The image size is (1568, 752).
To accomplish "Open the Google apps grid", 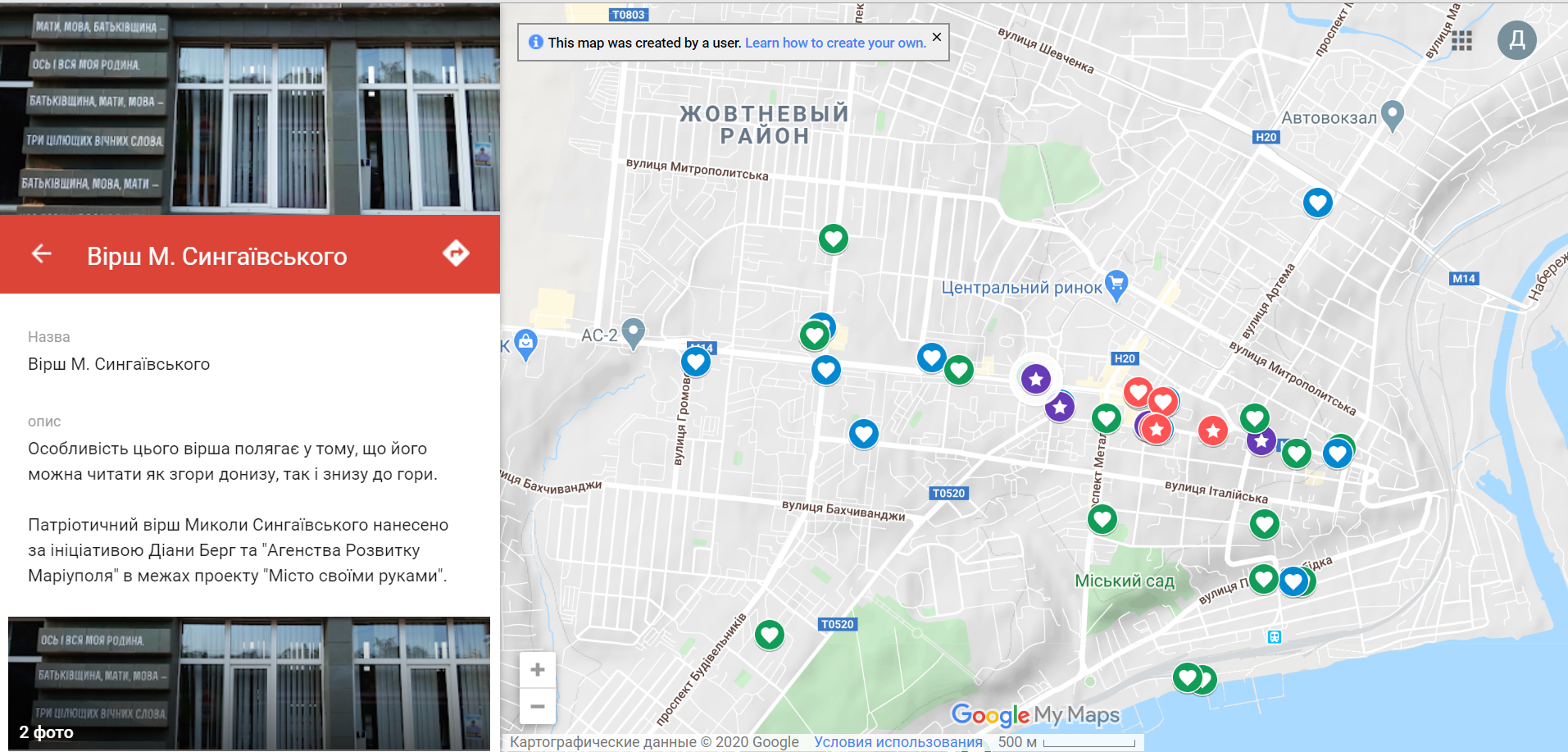I will [x=1461, y=41].
